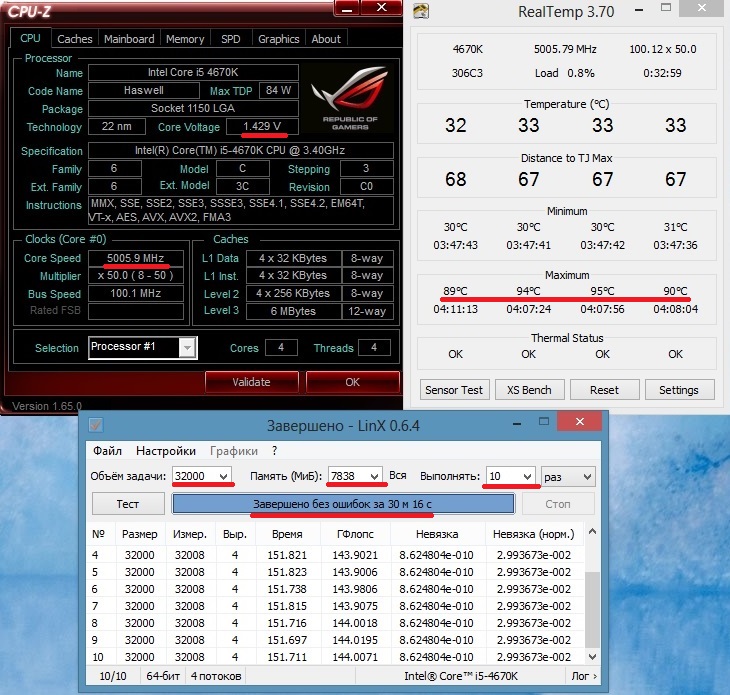
Task: Open the SPD tab in CPU-Z
Action: pos(230,39)
